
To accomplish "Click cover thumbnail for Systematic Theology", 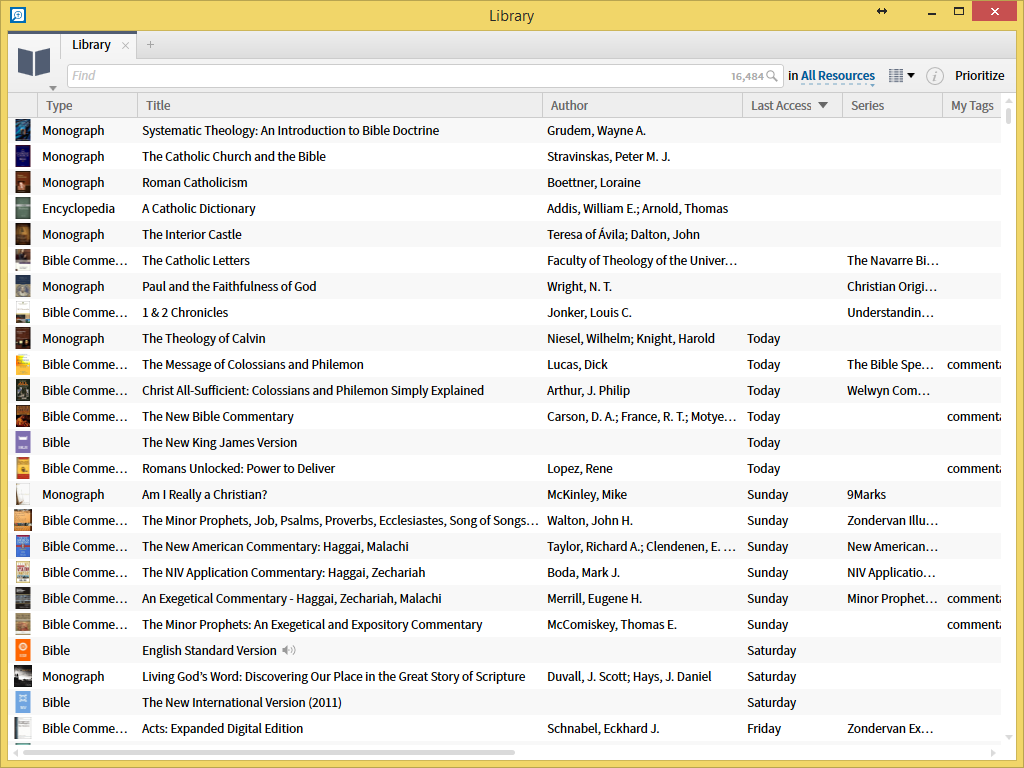I will pyautogui.click(x=23, y=130).
